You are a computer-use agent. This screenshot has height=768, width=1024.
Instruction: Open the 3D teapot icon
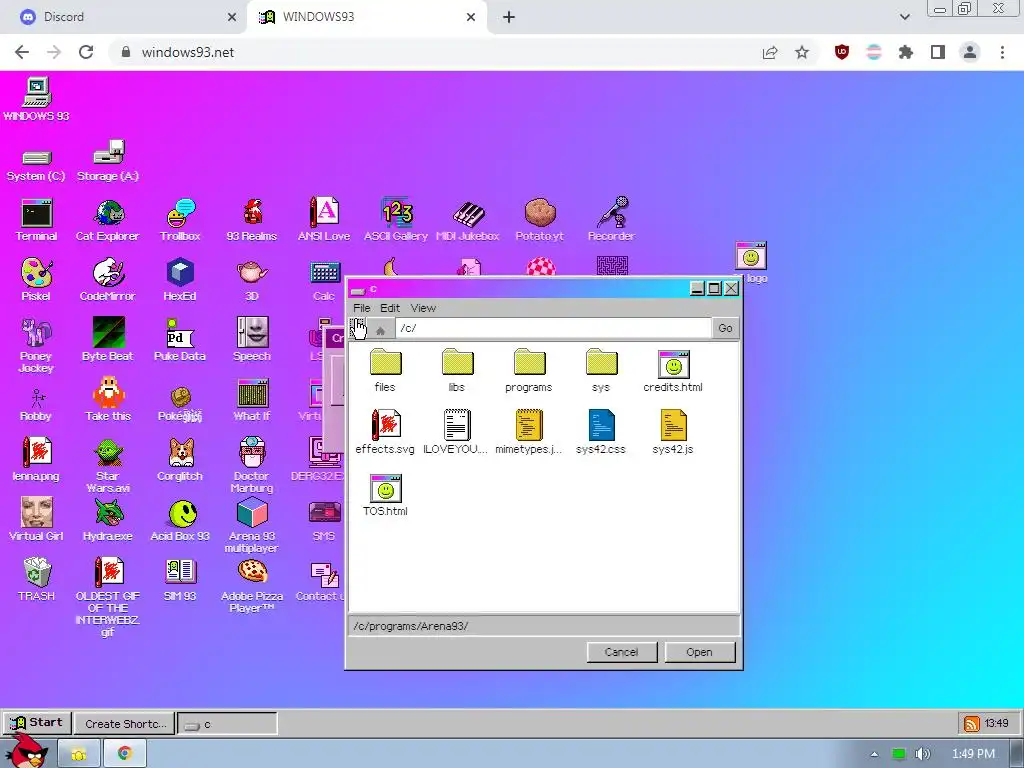pyautogui.click(x=252, y=280)
